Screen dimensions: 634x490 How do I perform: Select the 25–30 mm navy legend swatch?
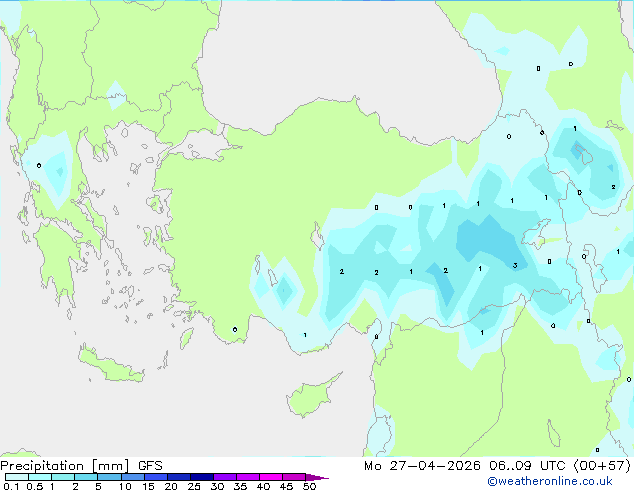point(202,477)
